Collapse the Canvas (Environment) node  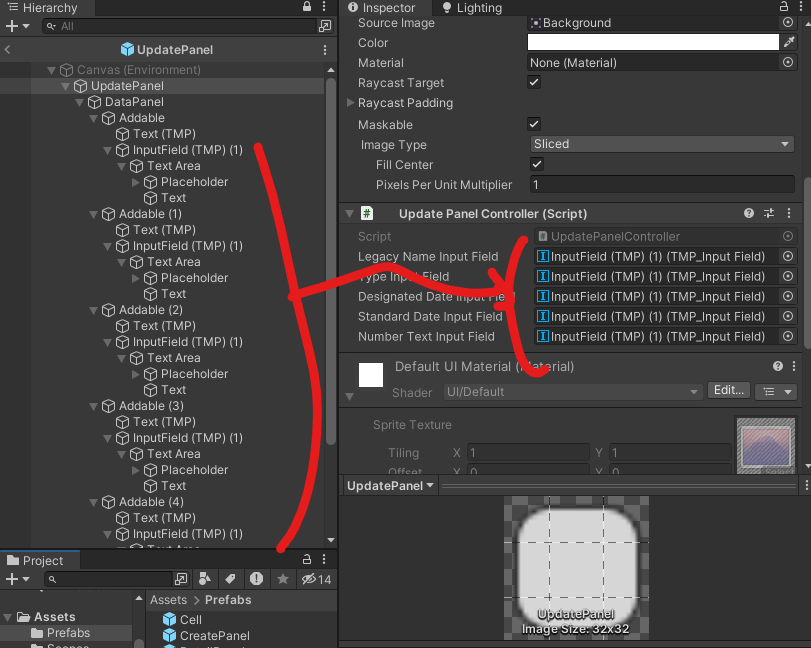coord(51,70)
